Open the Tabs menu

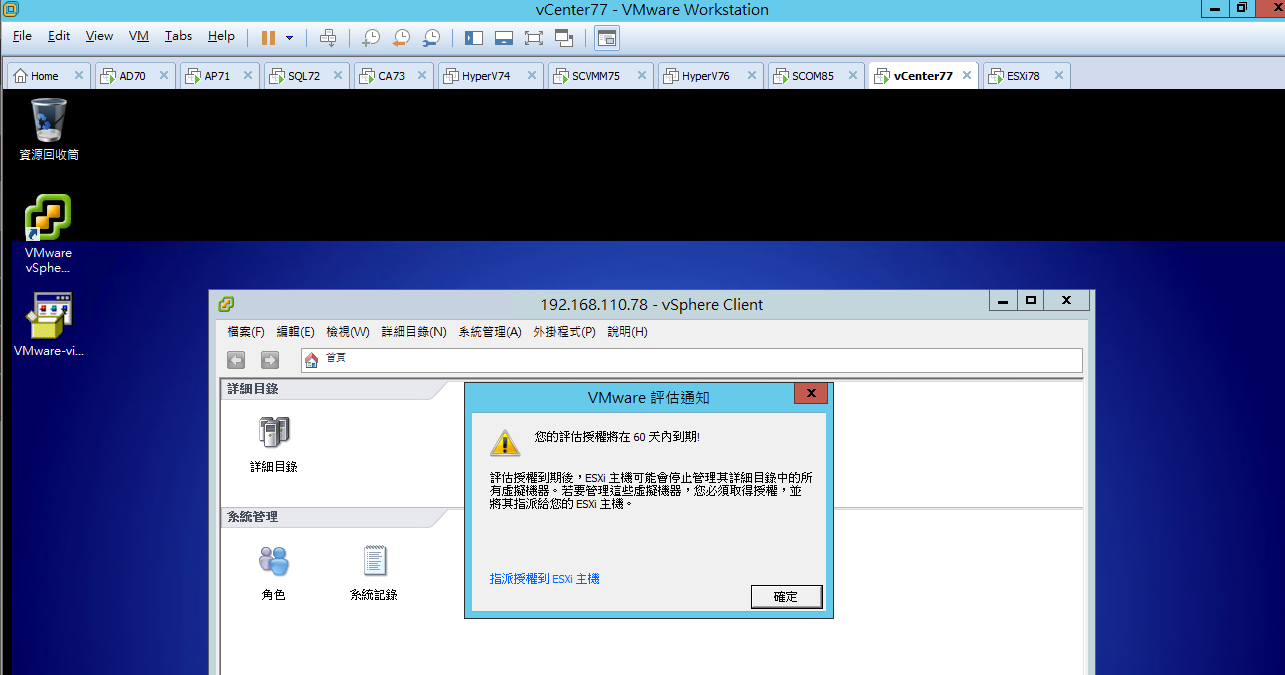point(178,36)
